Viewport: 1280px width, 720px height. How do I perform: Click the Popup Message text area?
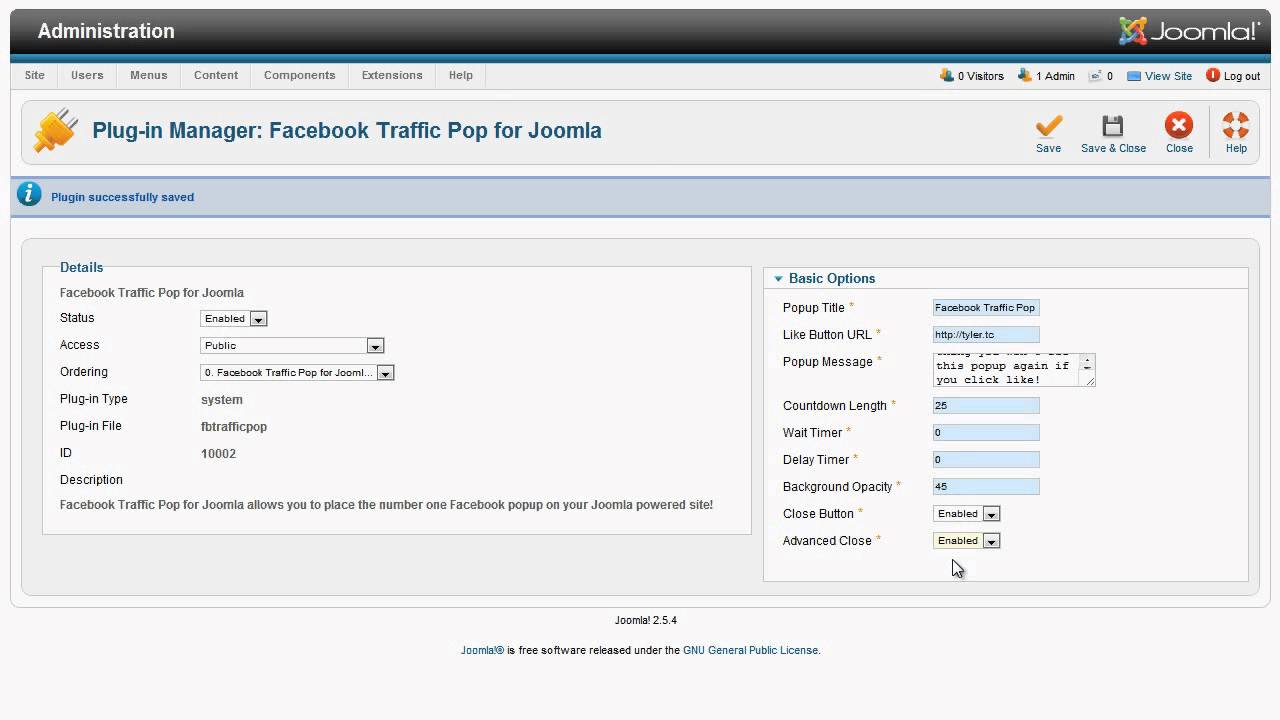pos(1014,369)
